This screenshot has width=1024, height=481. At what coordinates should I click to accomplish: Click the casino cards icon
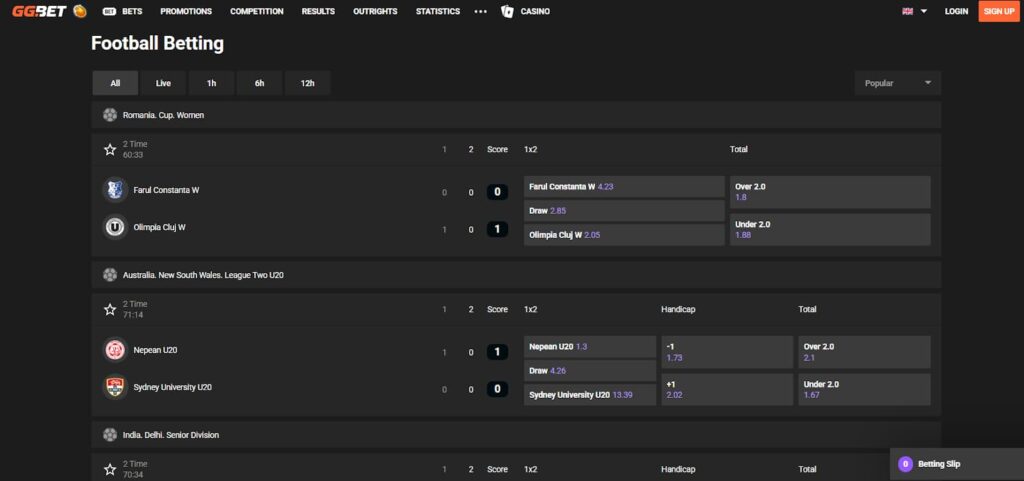(x=507, y=11)
